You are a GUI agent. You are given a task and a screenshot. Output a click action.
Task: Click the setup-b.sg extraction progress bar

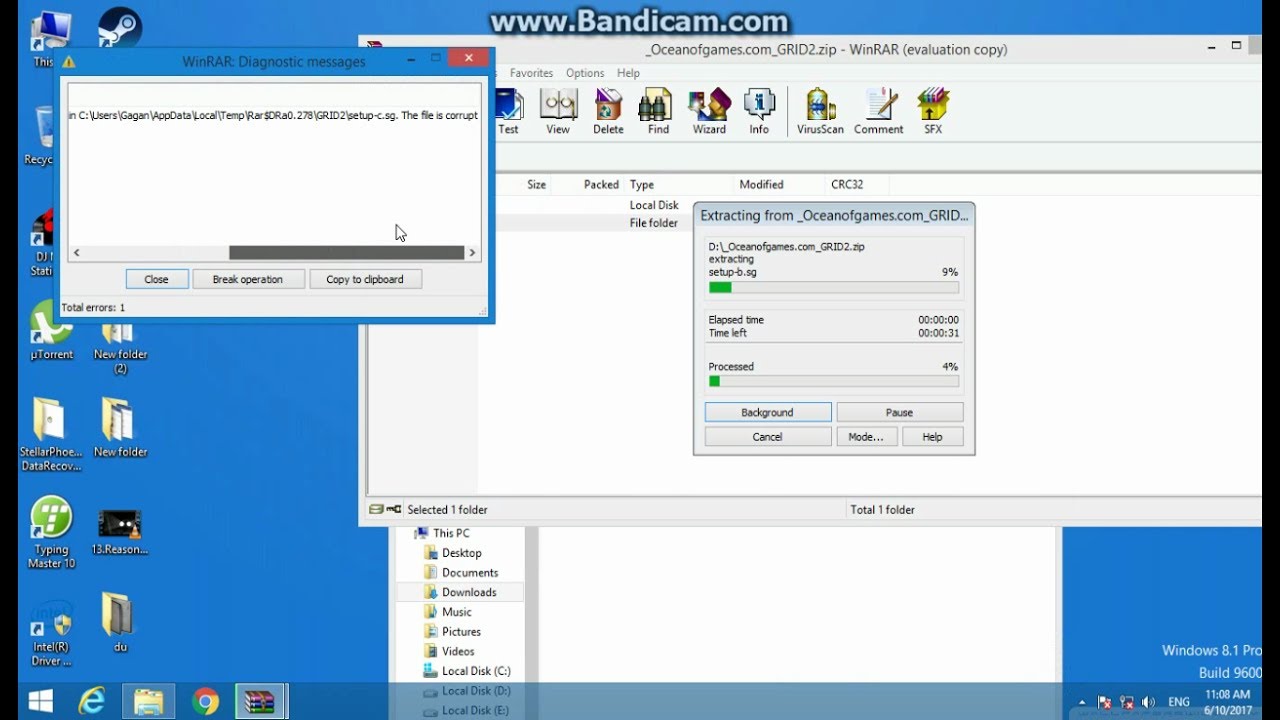pos(834,287)
